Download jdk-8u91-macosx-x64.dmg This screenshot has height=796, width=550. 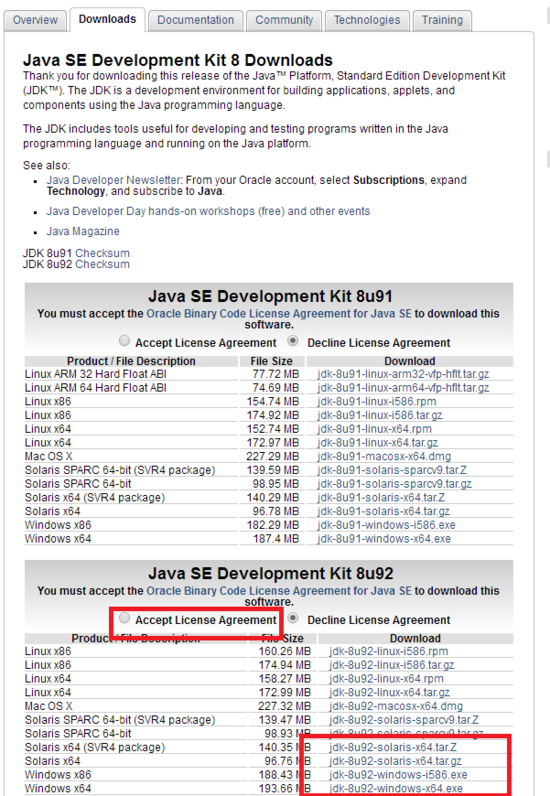click(x=384, y=456)
